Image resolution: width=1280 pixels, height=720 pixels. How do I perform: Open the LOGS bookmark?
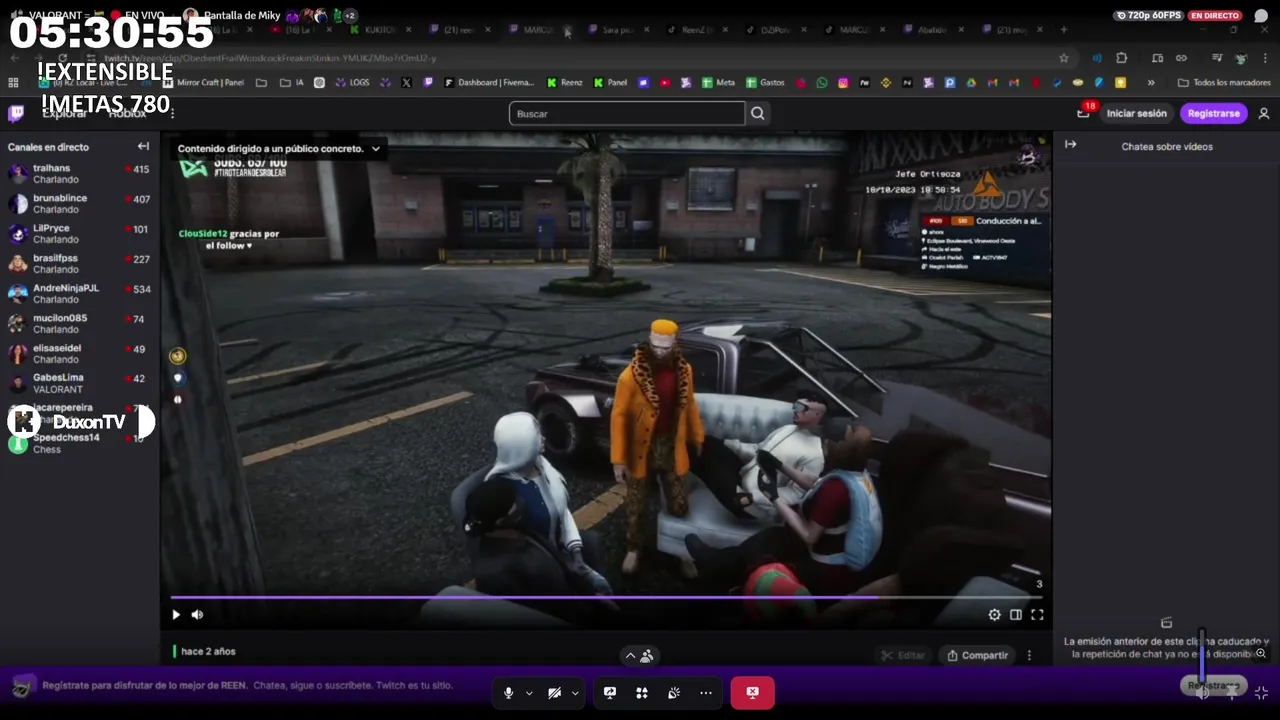coord(352,82)
